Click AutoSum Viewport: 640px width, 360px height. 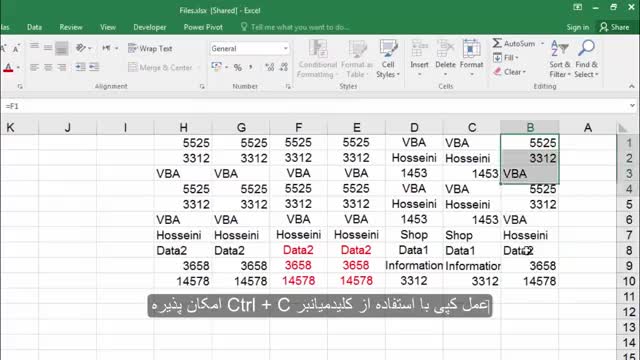(514, 43)
